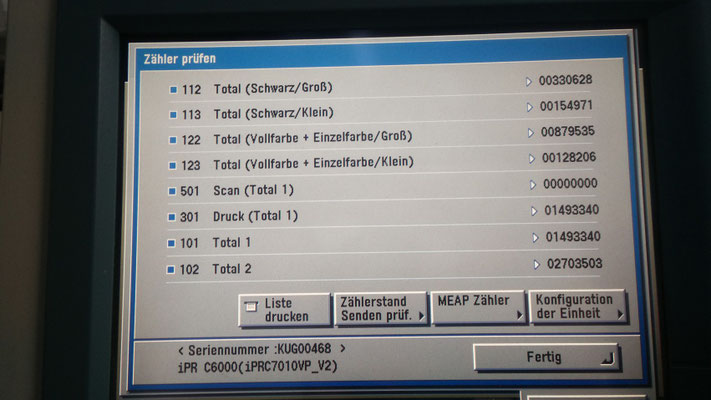This screenshot has width=711, height=400.
Task: Select row Druck (Total 1)
Action: (255, 216)
